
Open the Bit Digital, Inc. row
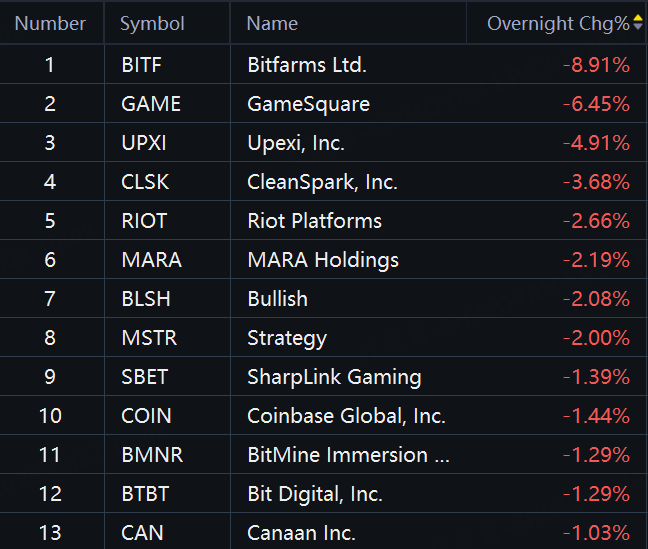323,494
